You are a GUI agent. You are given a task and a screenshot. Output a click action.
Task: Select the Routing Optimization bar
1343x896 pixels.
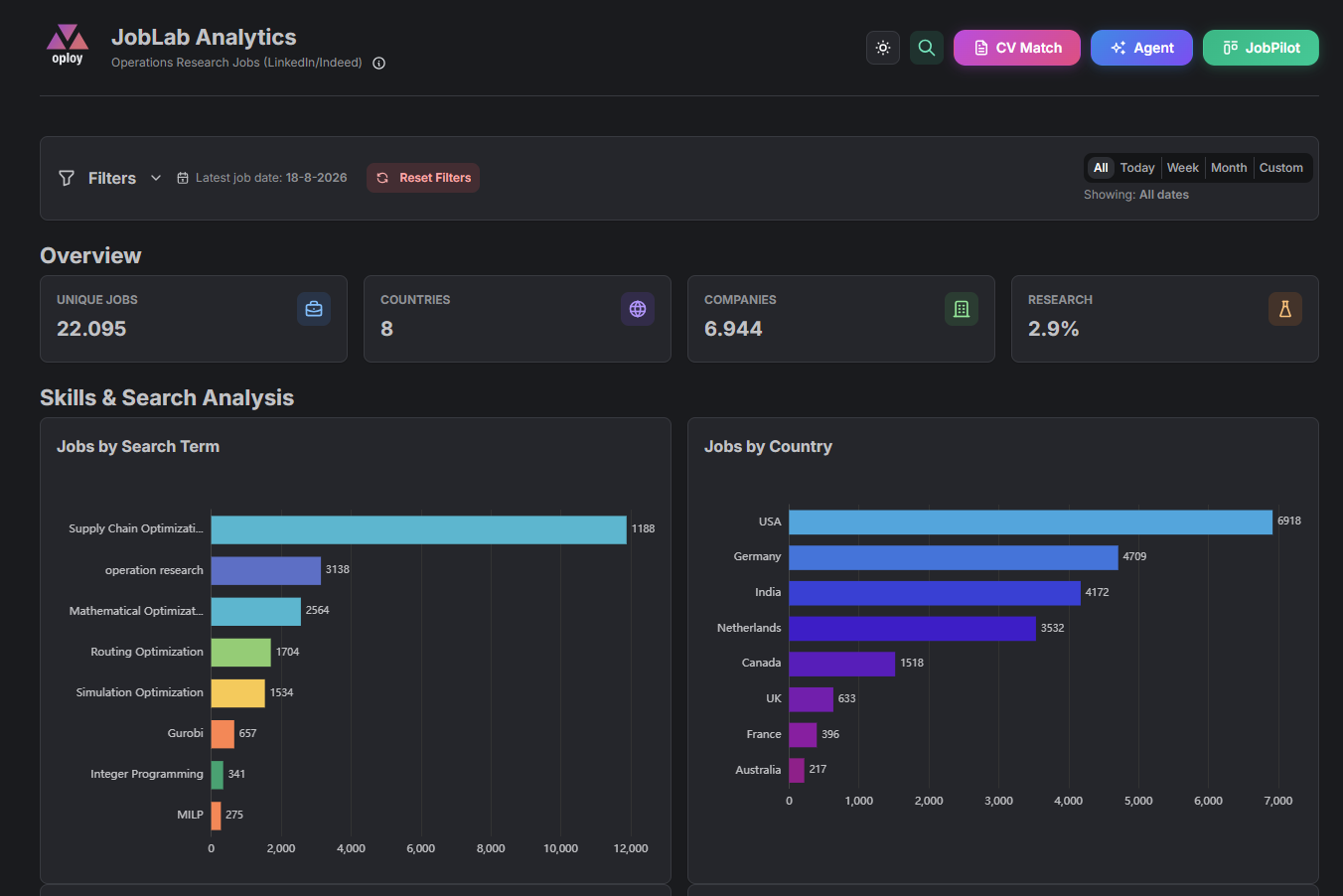click(241, 652)
